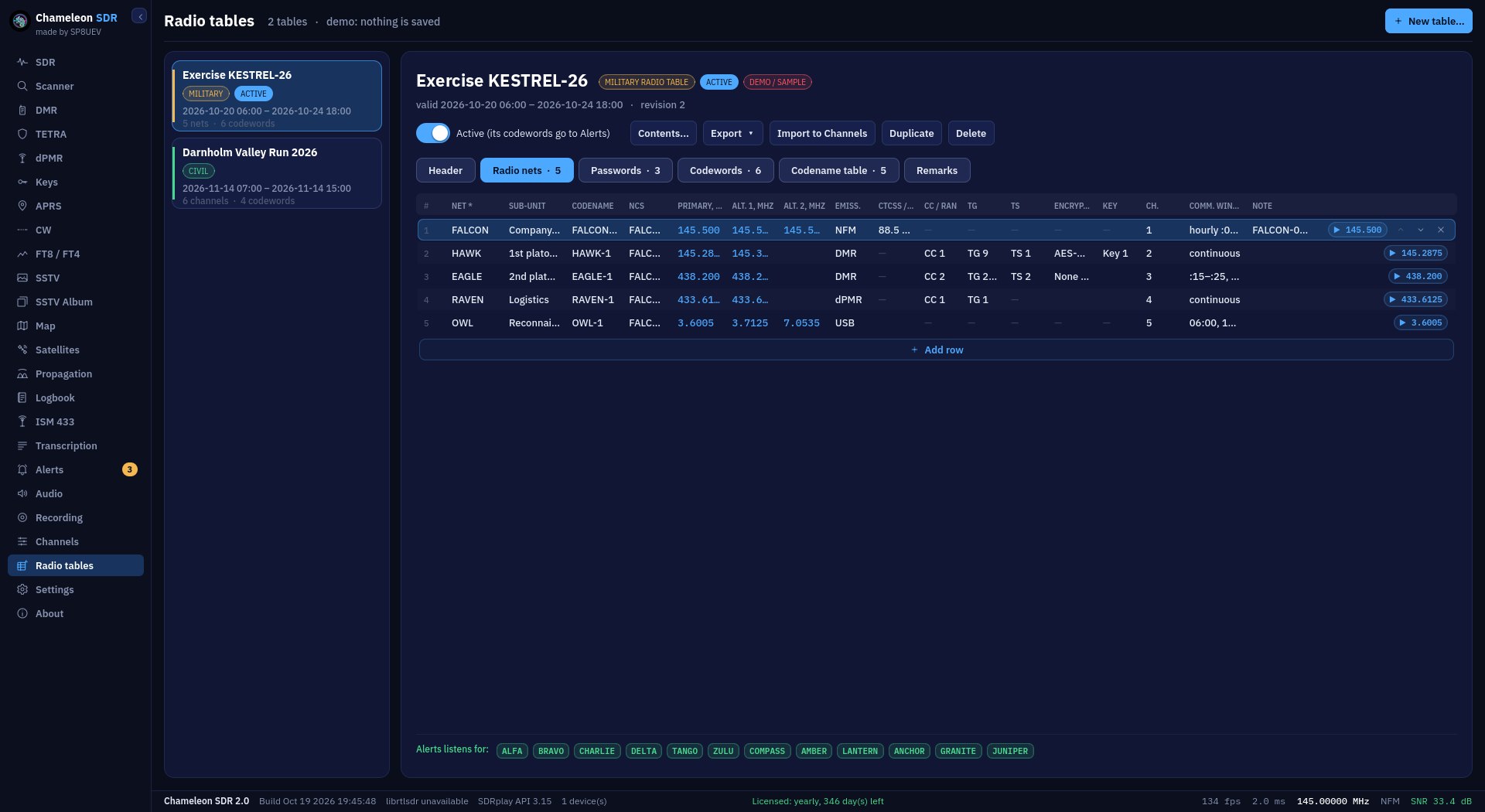Click the About info icon
Screen dimensions: 1485x812
(x=22, y=613)
